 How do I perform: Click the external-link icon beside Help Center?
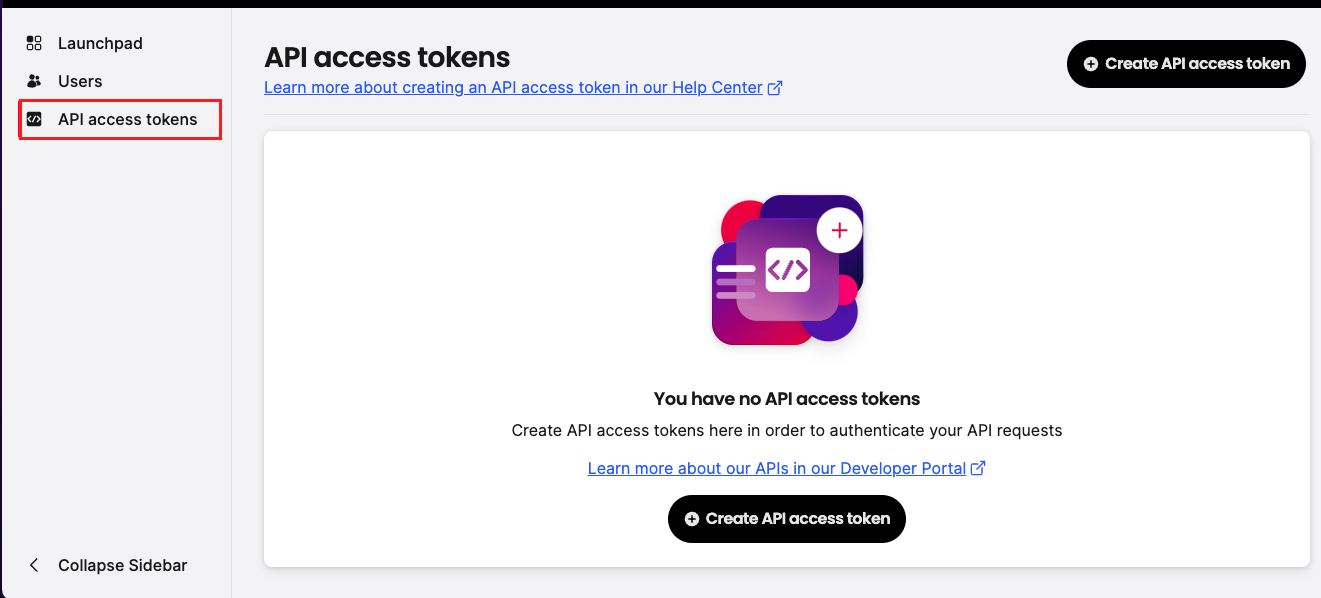(775, 88)
